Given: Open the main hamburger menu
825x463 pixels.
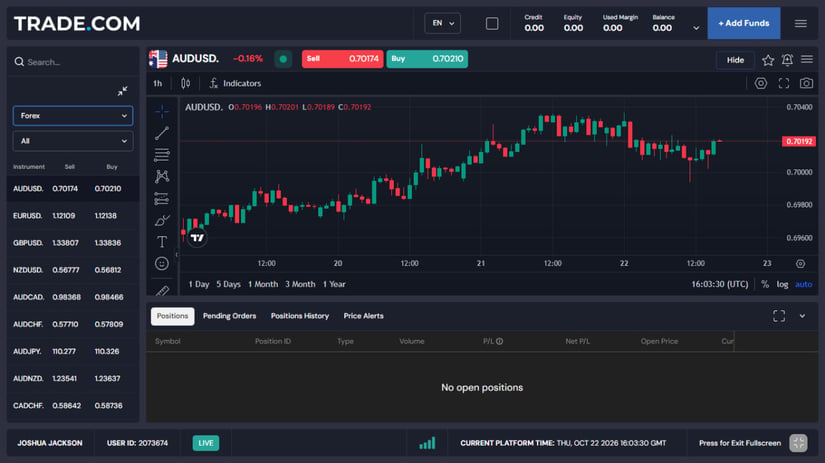Looking at the screenshot, I should (x=800, y=24).
